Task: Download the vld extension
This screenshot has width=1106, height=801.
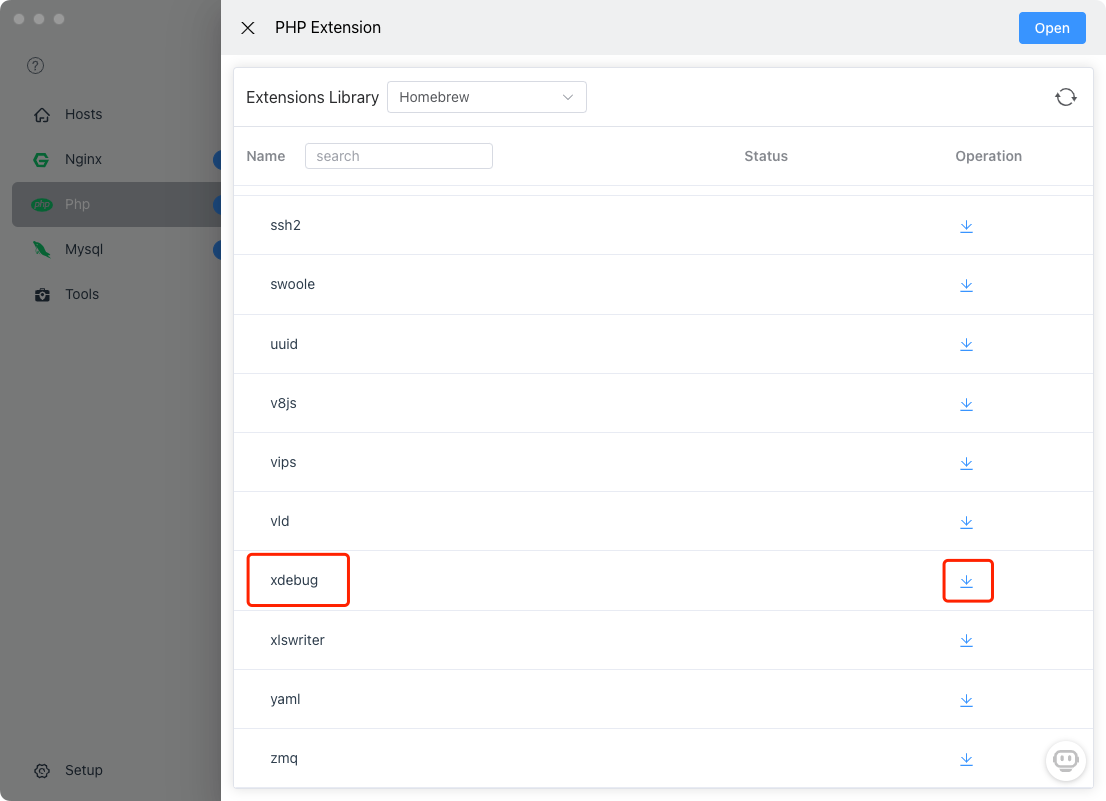Action: click(x=966, y=522)
